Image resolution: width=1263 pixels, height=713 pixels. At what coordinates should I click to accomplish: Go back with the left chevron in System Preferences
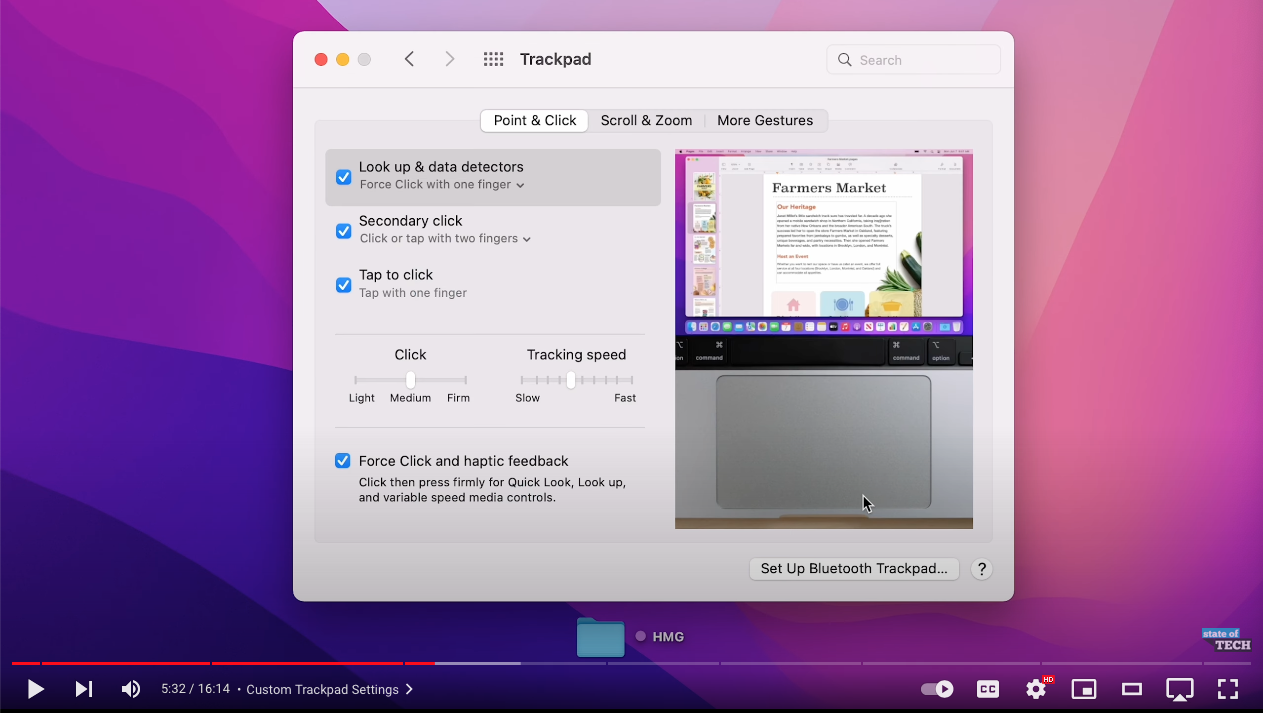[409, 59]
